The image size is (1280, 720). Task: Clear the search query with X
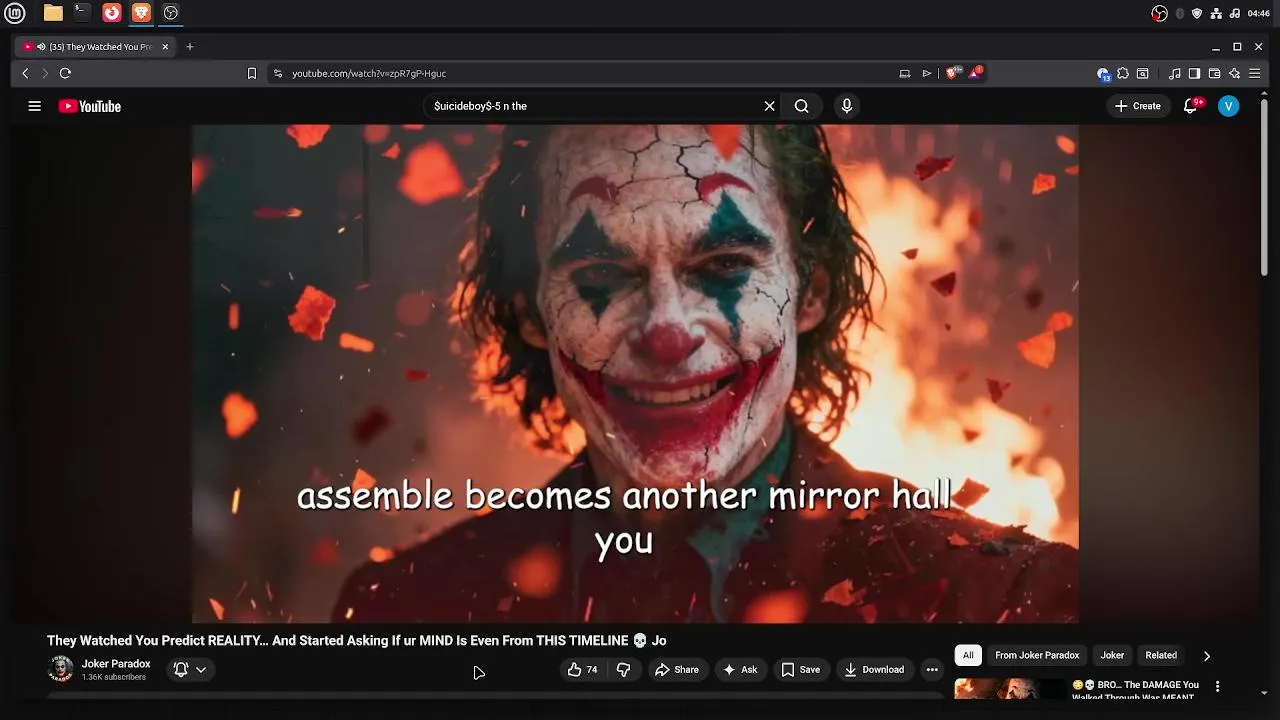[770, 106]
